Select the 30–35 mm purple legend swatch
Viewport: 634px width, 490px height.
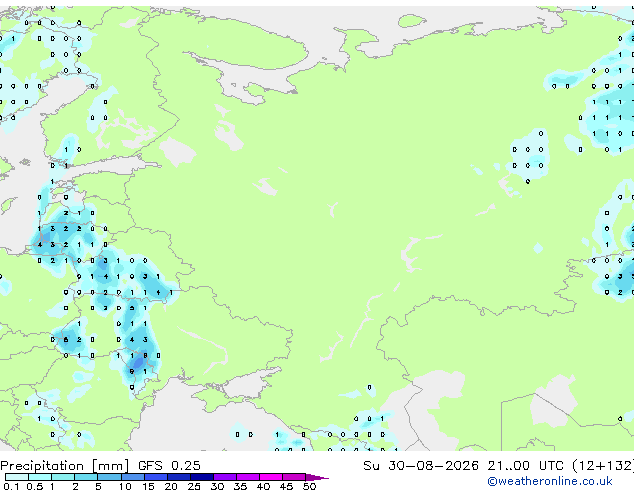tap(224, 477)
